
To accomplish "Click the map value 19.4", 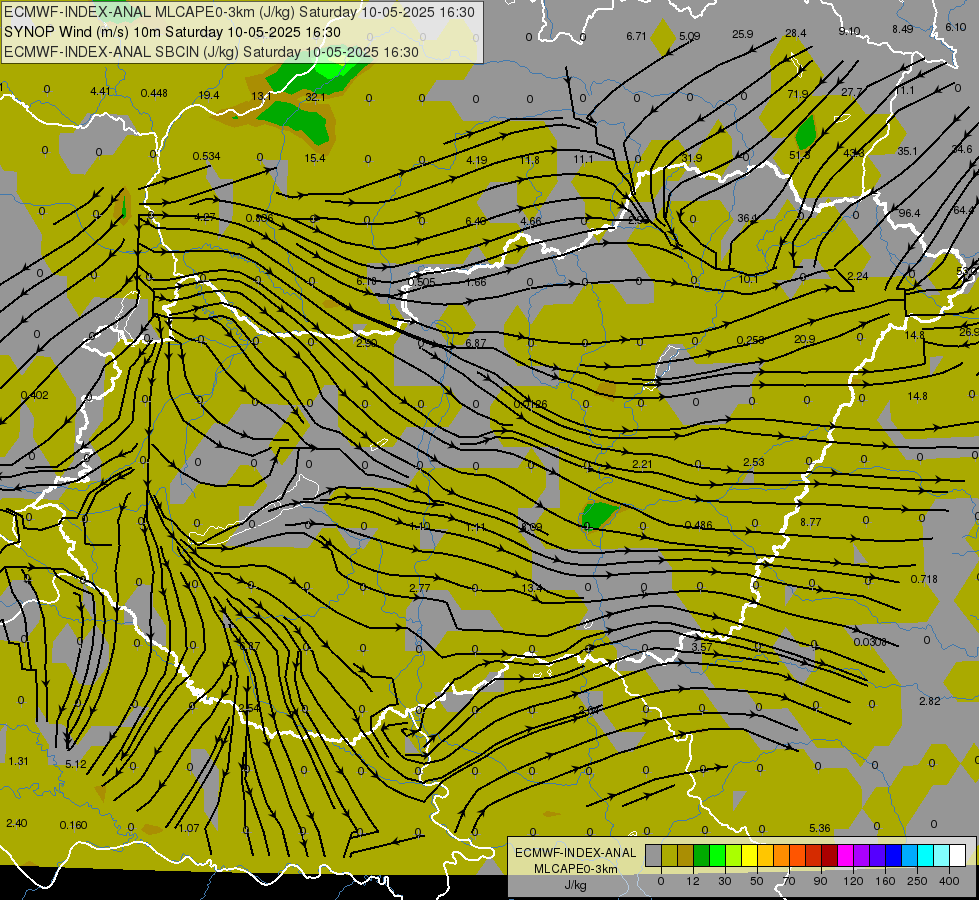I will click(209, 95).
